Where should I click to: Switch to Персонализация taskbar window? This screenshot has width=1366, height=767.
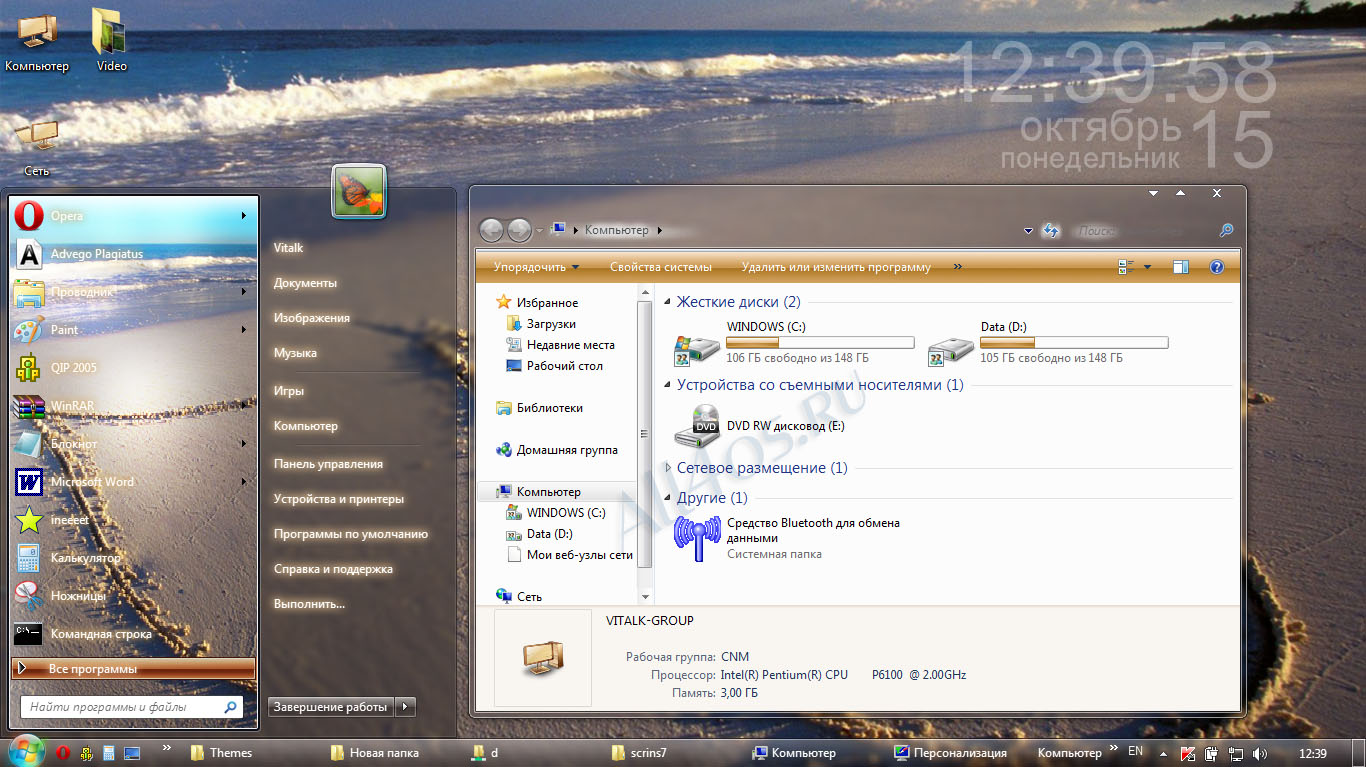tap(950, 753)
